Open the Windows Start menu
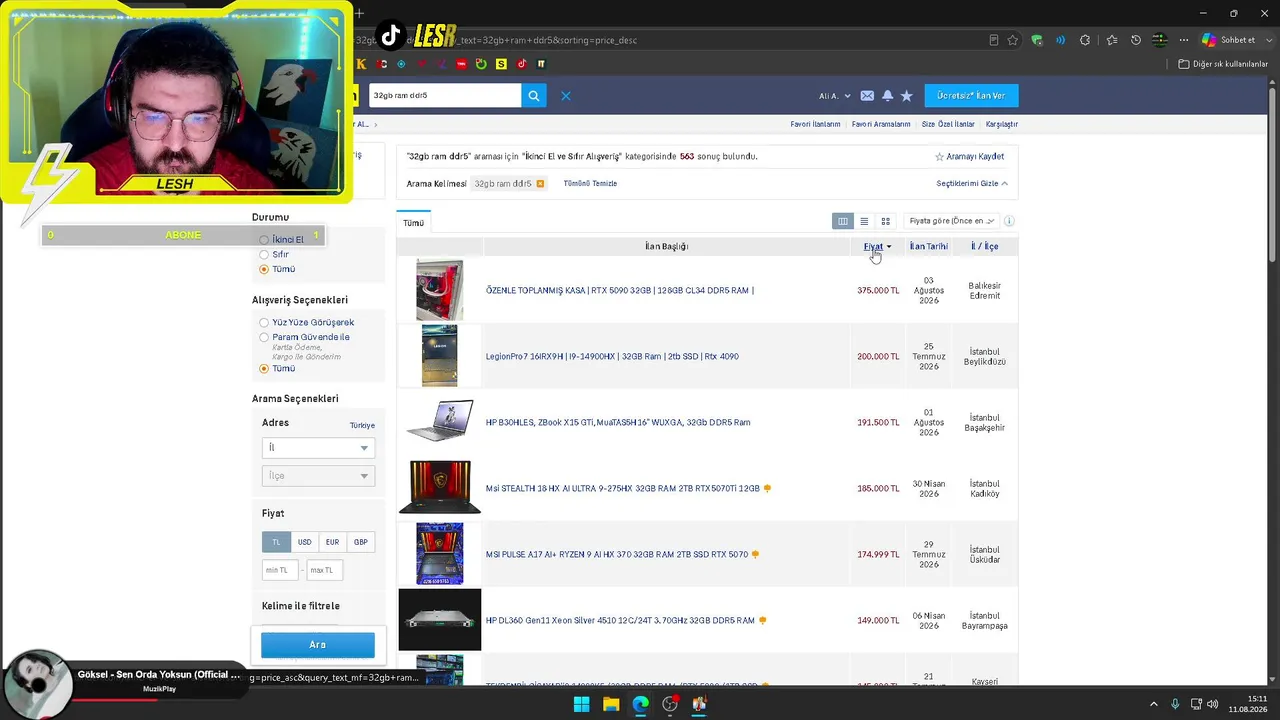The height and width of the screenshot is (720, 1280). [581, 704]
